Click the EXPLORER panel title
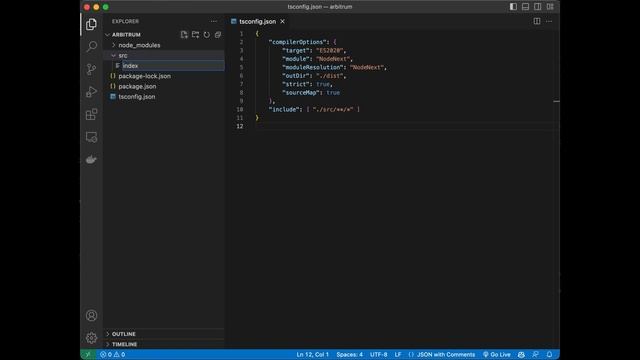Screen dimensions: 640x360 (x=125, y=21)
